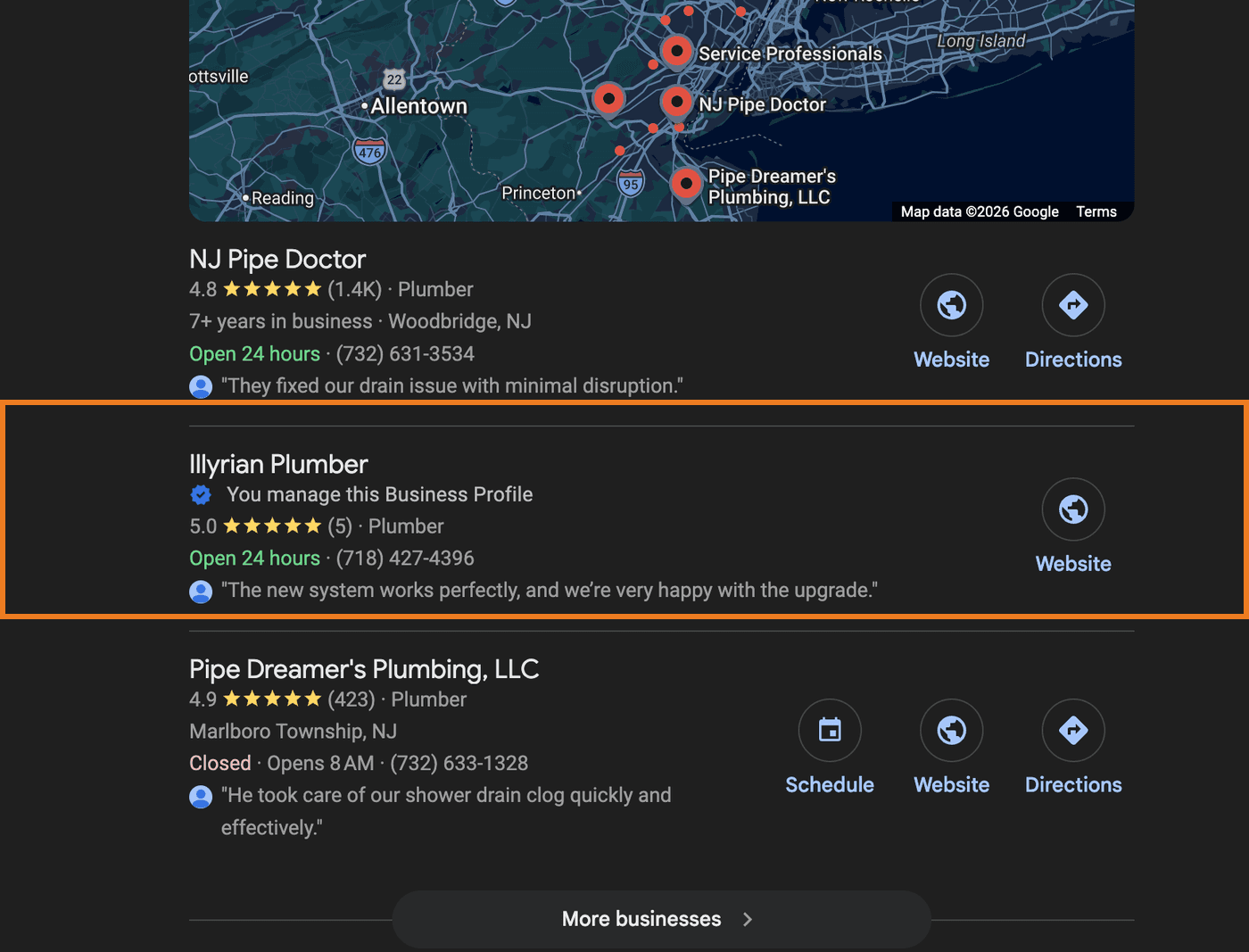The image size is (1249, 952).
Task: Click NJ Pipe Doctor map pin
Action: (x=677, y=103)
